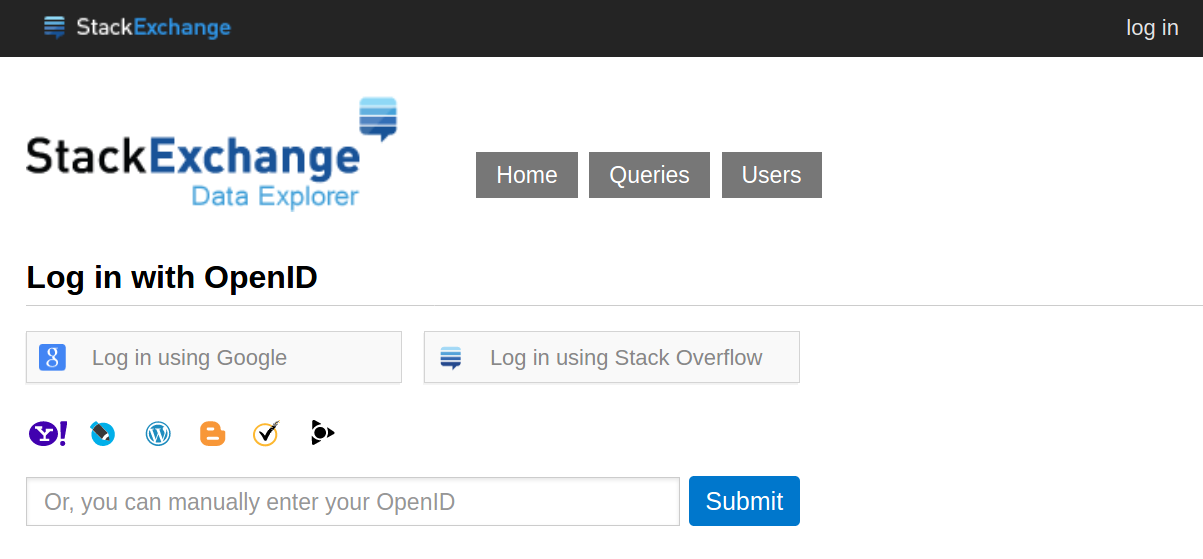Choose the Verisign checkmark provider icon

click(x=266, y=433)
